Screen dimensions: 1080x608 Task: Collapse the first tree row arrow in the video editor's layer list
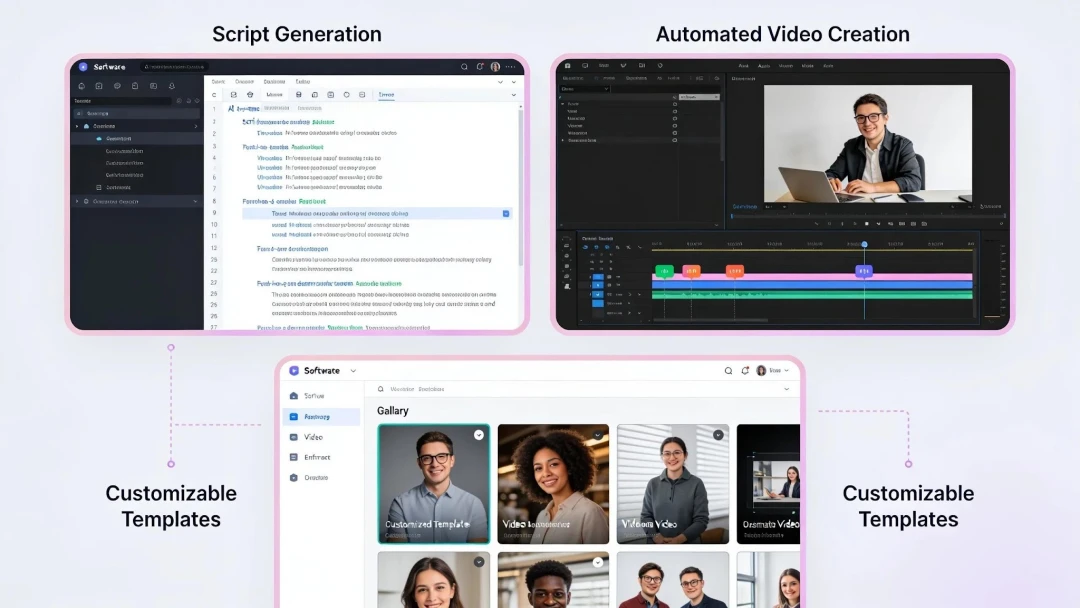tap(563, 104)
